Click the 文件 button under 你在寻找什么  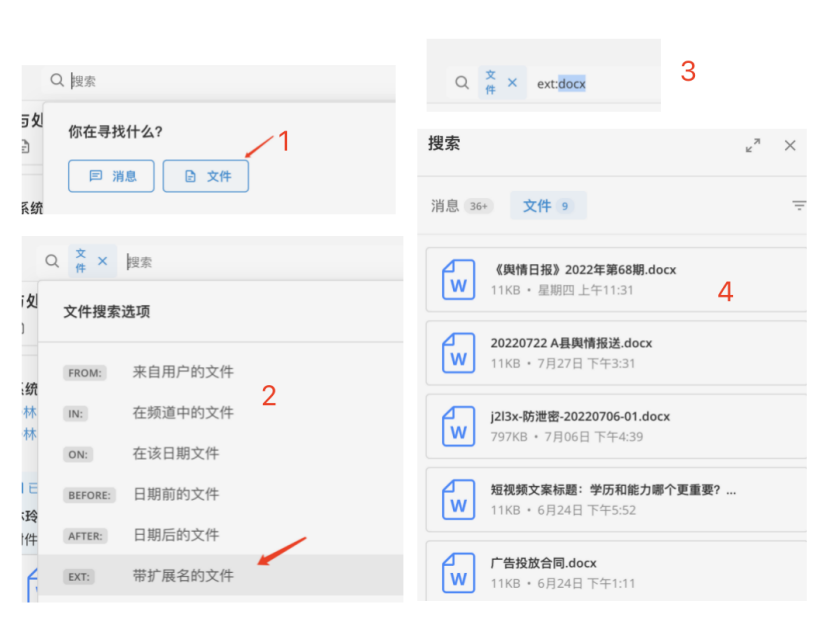pyautogui.click(x=206, y=176)
